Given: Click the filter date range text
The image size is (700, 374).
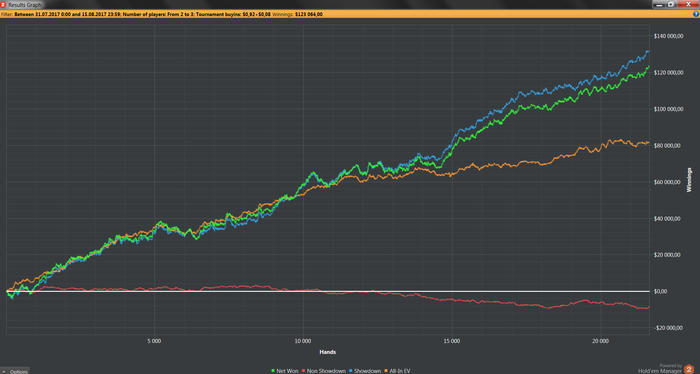Looking at the screenshot, I should pyautogui.click(x=67, y=14).
